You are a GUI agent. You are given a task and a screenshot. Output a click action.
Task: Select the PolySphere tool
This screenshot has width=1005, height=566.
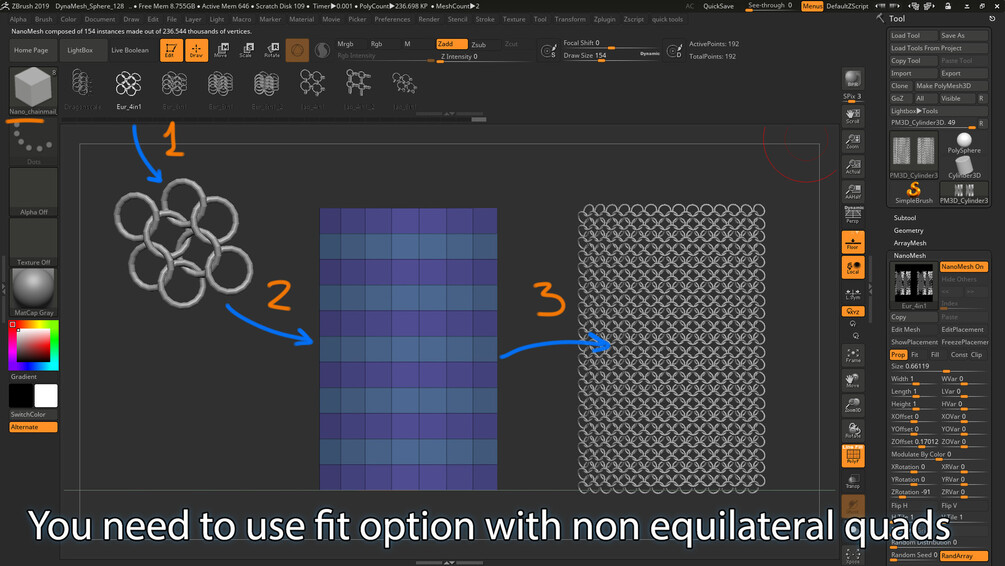pos(964,143)
